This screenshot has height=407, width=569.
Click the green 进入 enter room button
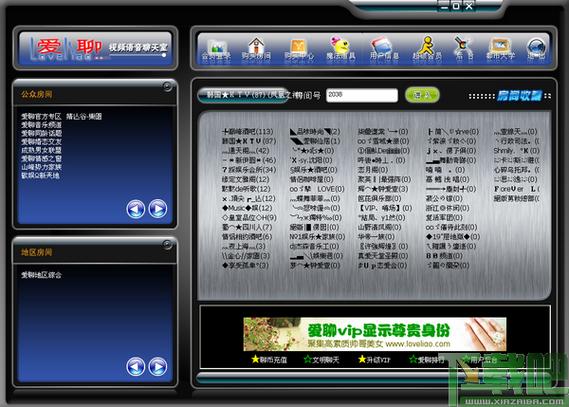pyautogui.click(x=422, y=95)
